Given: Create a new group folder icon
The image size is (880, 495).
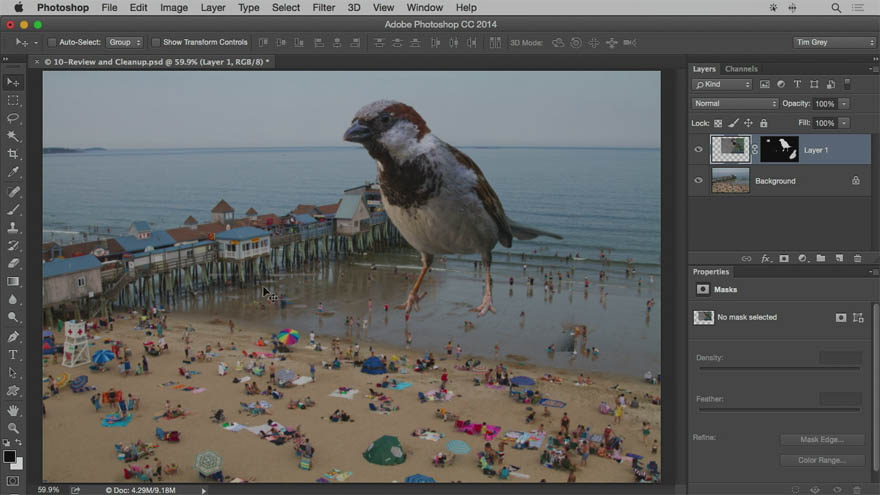Looking at the screenshot, I should pyautogui.click(x=821, y=259).
